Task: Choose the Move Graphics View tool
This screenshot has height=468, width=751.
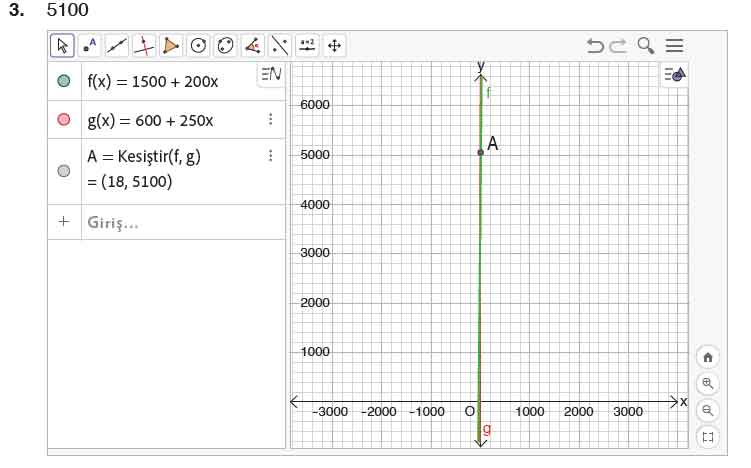Action: (334, 45)
